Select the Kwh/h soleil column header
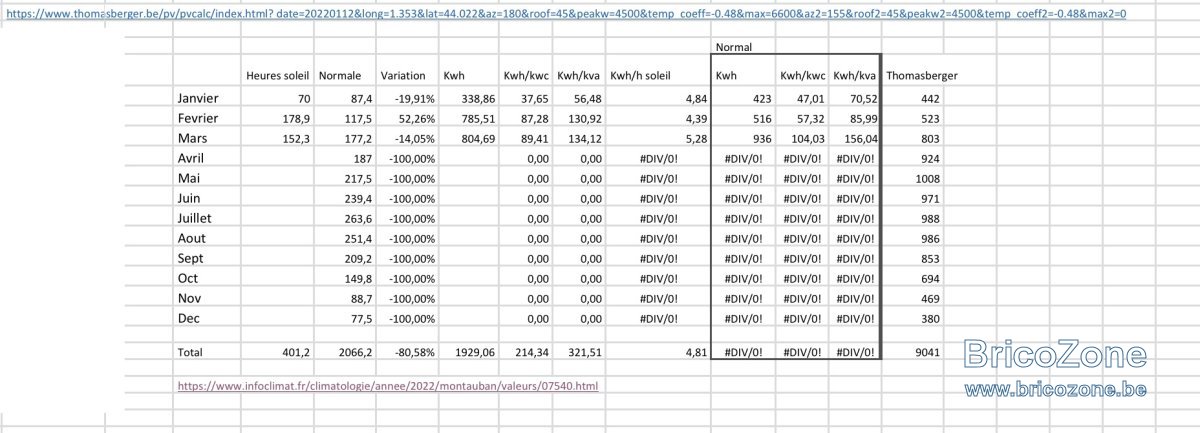 640,75
